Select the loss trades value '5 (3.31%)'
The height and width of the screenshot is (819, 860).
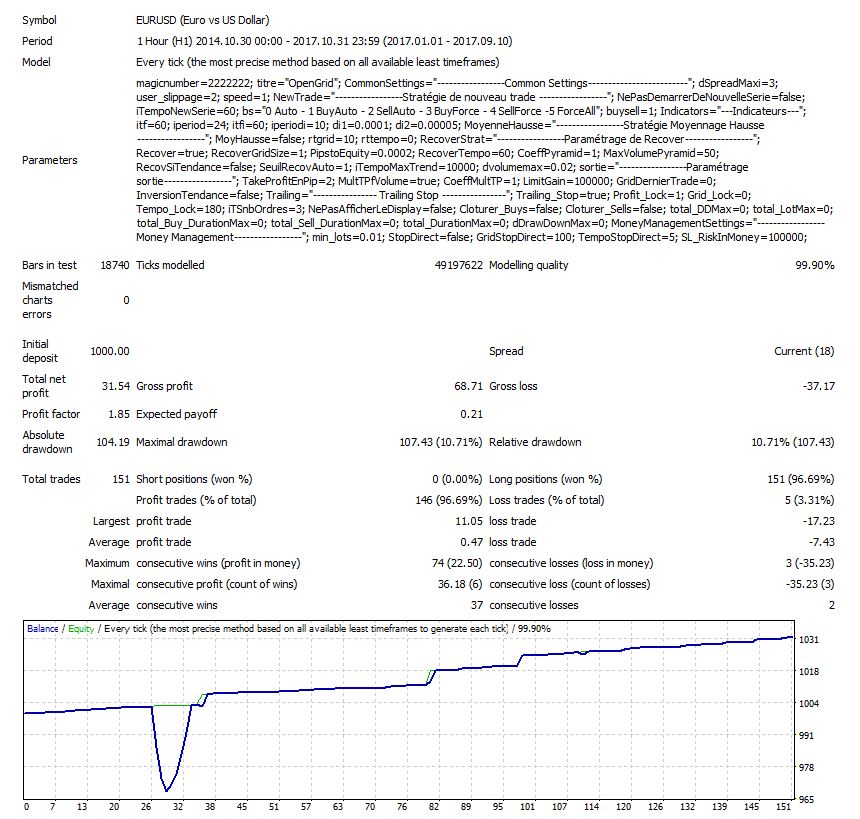[810, 500]
